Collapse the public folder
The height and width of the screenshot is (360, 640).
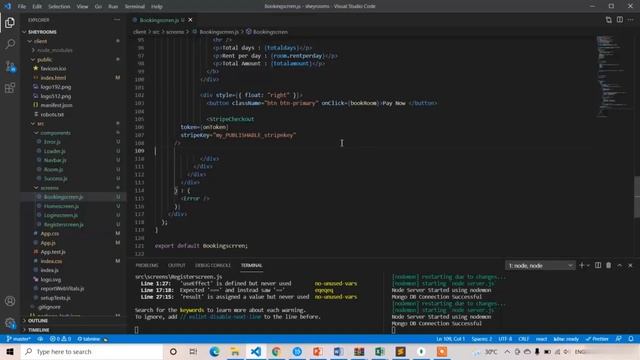73,59
